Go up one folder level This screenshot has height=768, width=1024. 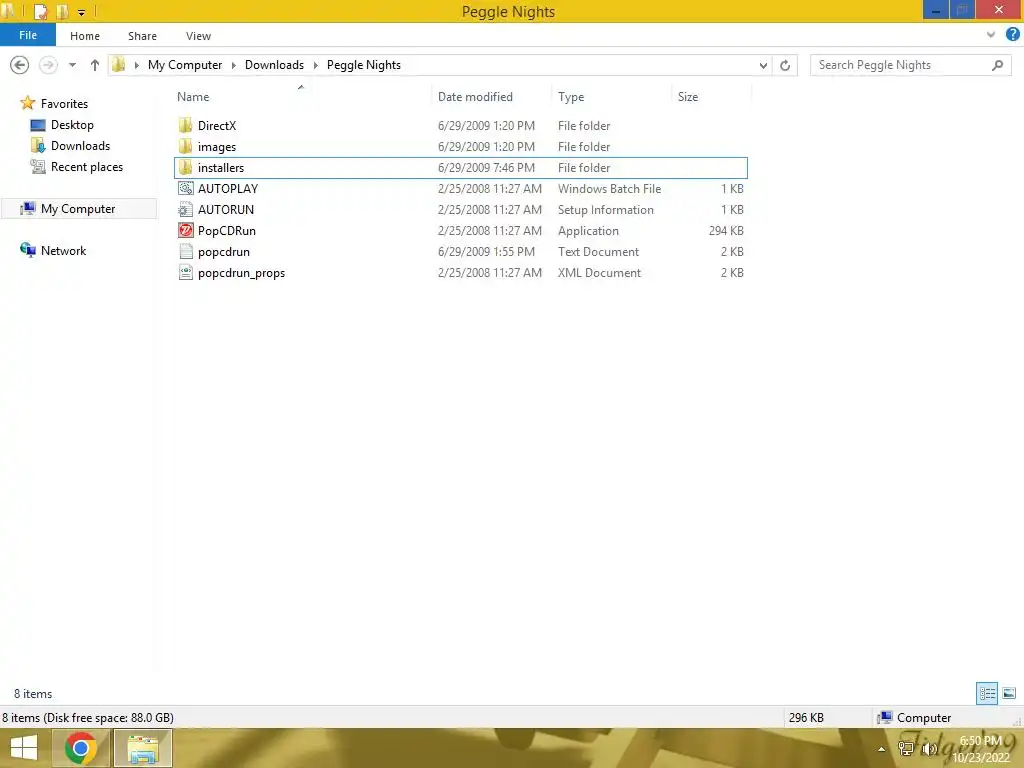[95, 65]
